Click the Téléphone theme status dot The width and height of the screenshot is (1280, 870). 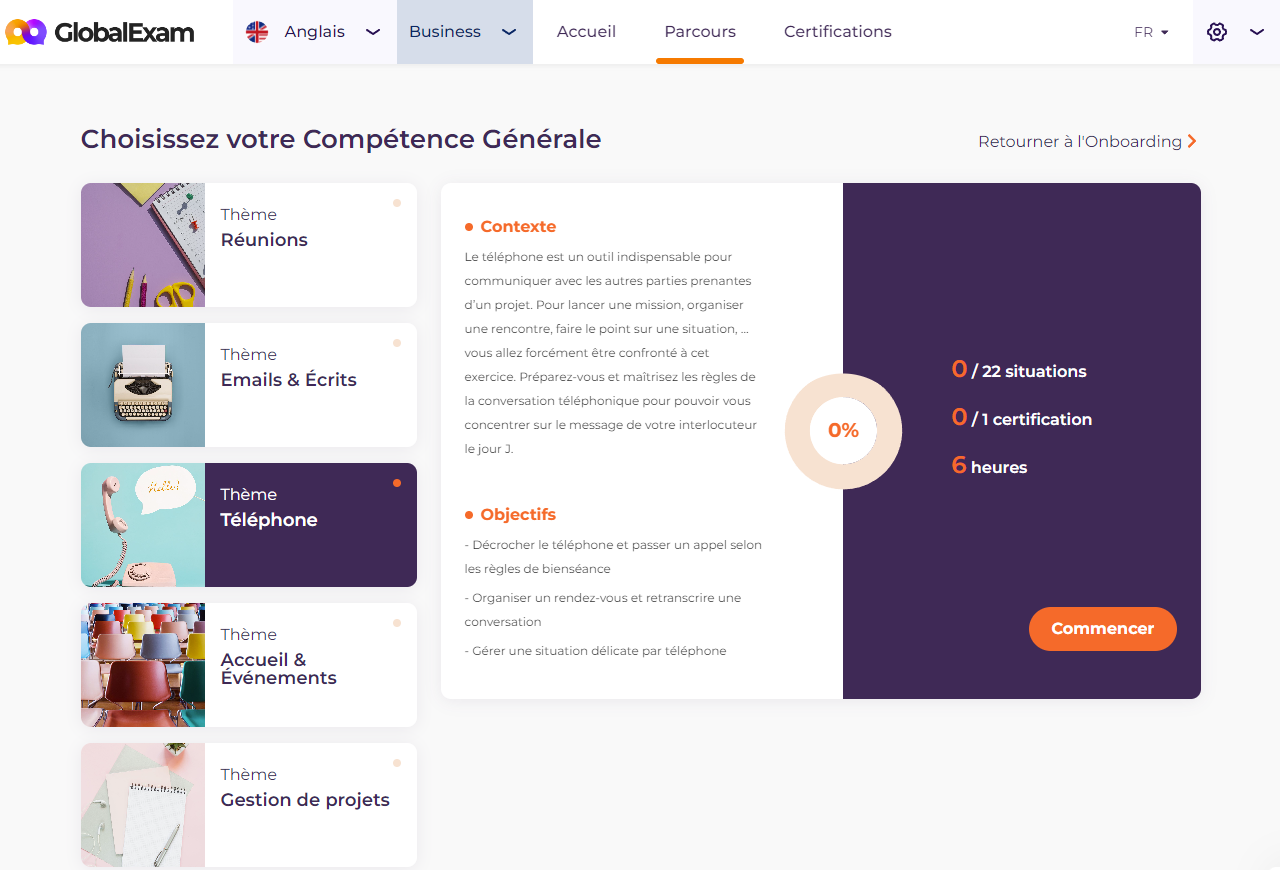point(397,483)
